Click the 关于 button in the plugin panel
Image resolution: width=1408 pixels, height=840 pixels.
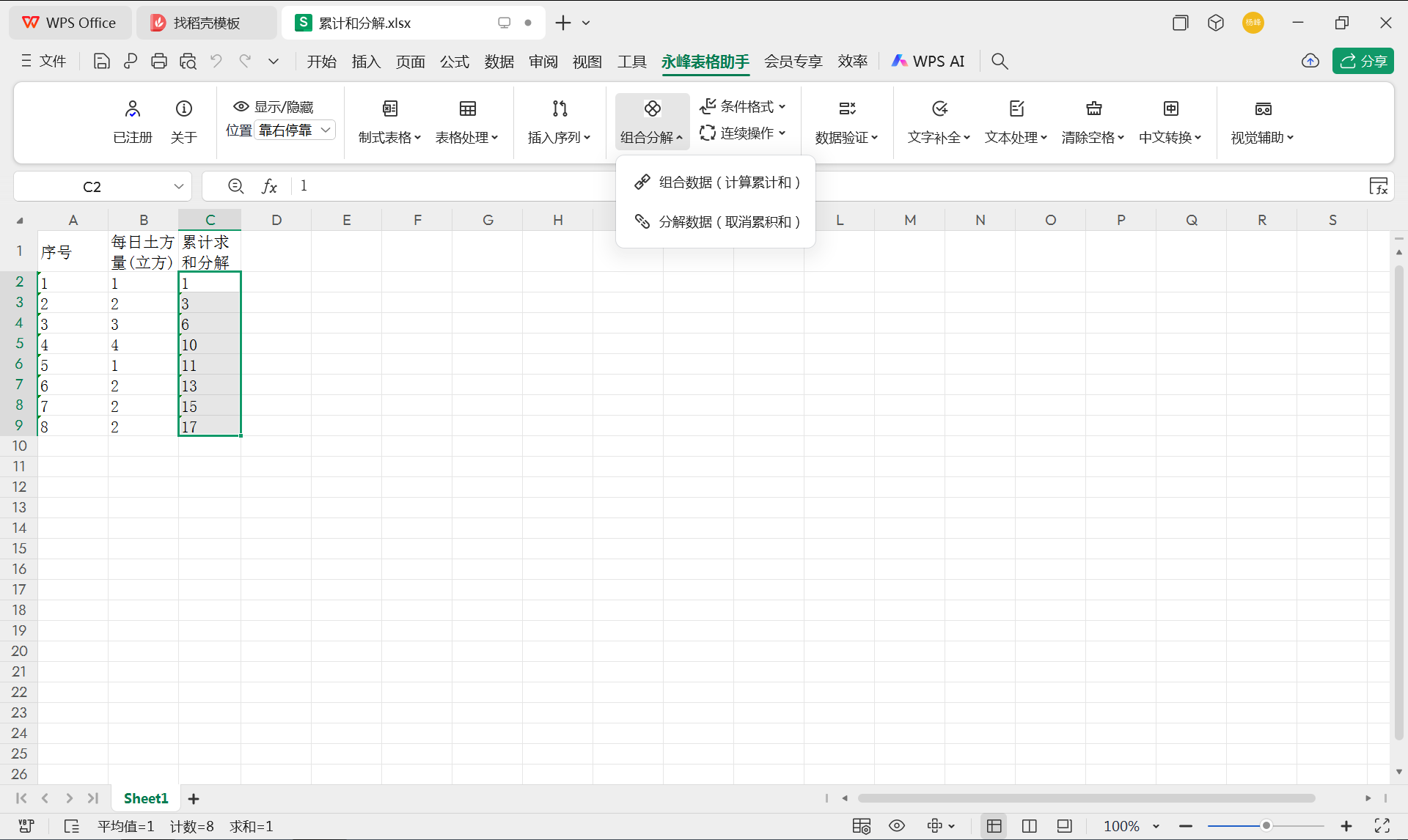183,121
